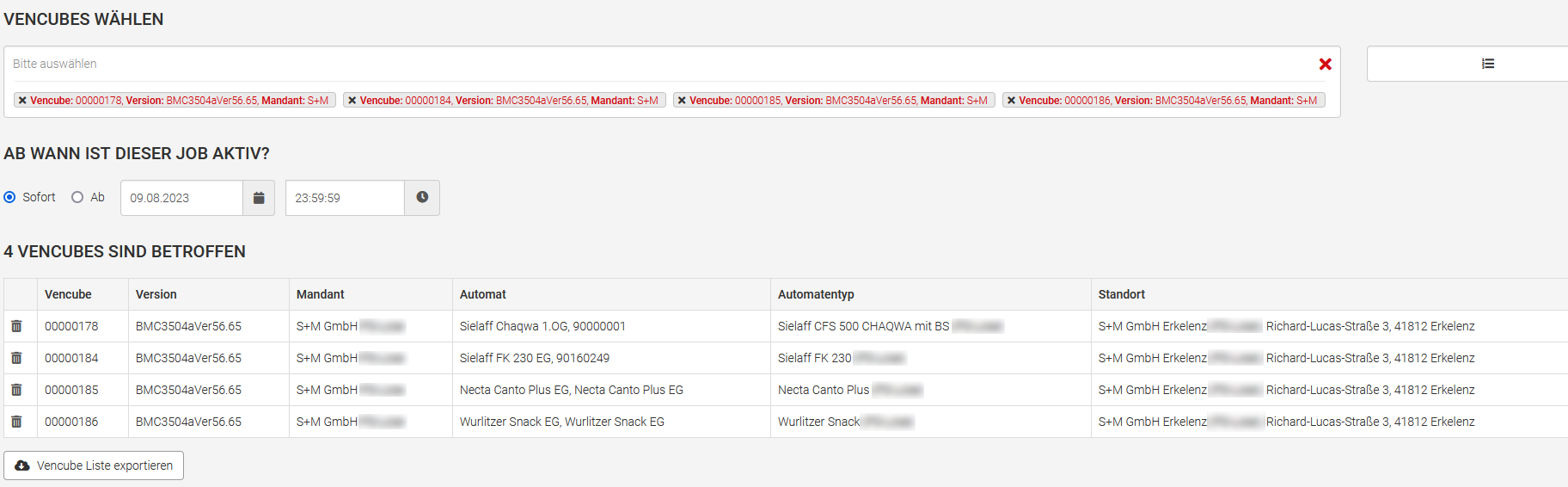Click the time field showing 23:59:59
Image resolution: width=1568 pixels, height=487 pixels.
[345, 198]
